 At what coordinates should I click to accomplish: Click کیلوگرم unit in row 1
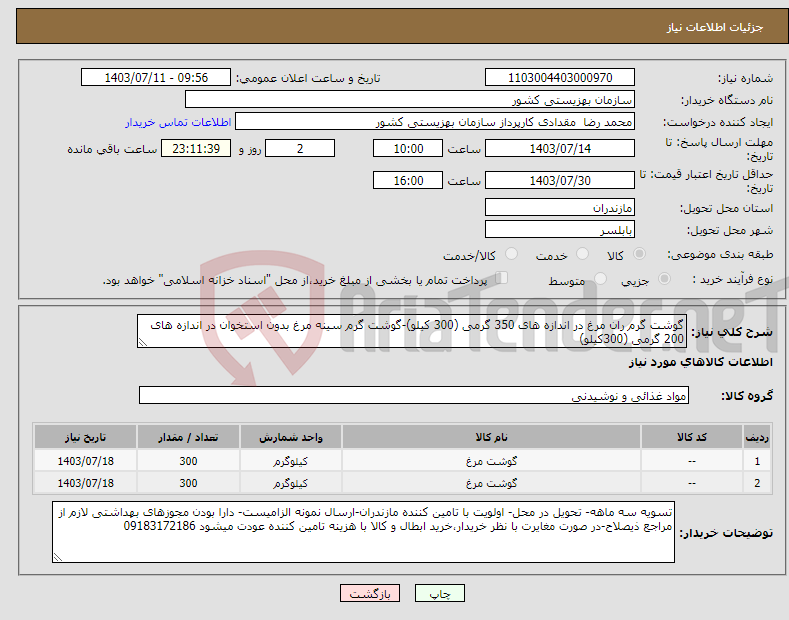[x=290, y=461]
